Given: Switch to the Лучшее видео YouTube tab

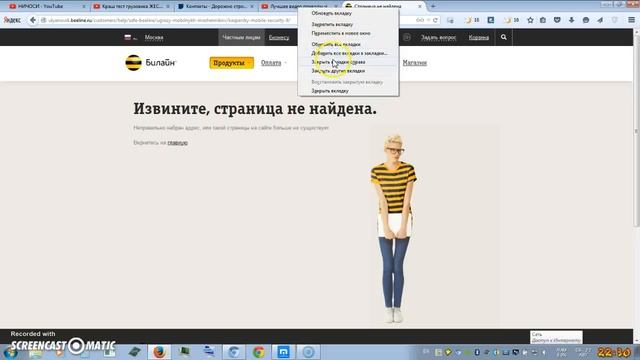Looking at the screenshot, I should tap(299, 6).
